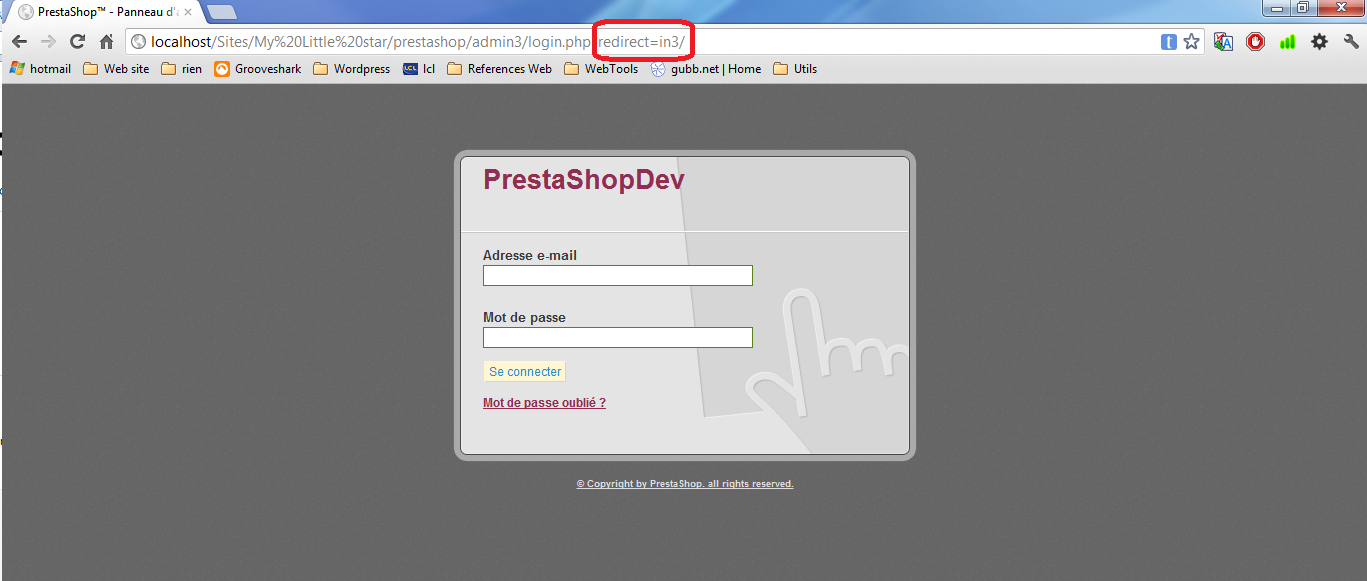1367x581 pixels.
Task: Open the Web site bookmarks folder
Action: click(116, 69)
